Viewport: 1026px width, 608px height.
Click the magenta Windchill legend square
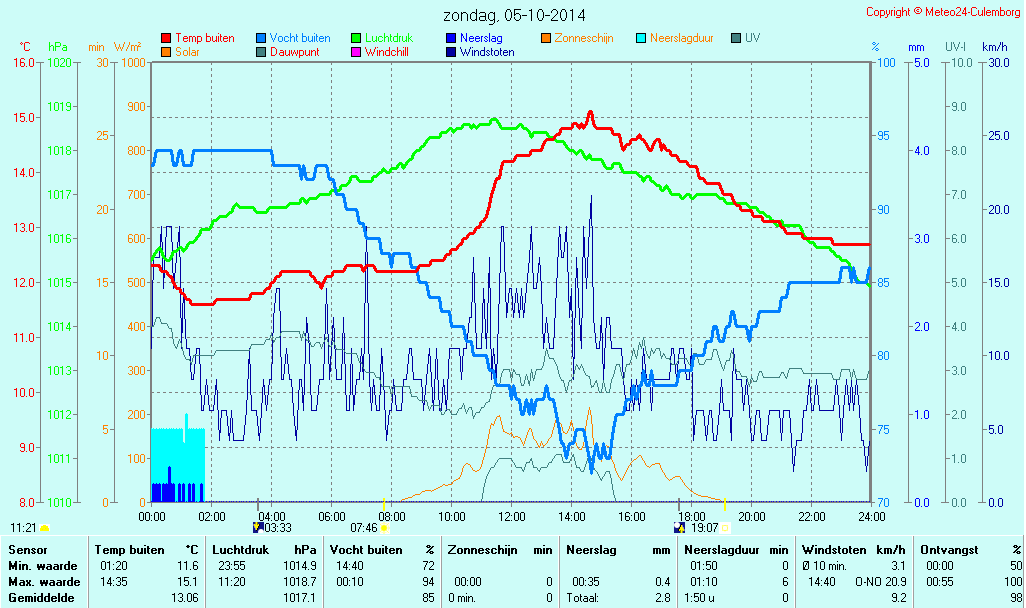356,52
